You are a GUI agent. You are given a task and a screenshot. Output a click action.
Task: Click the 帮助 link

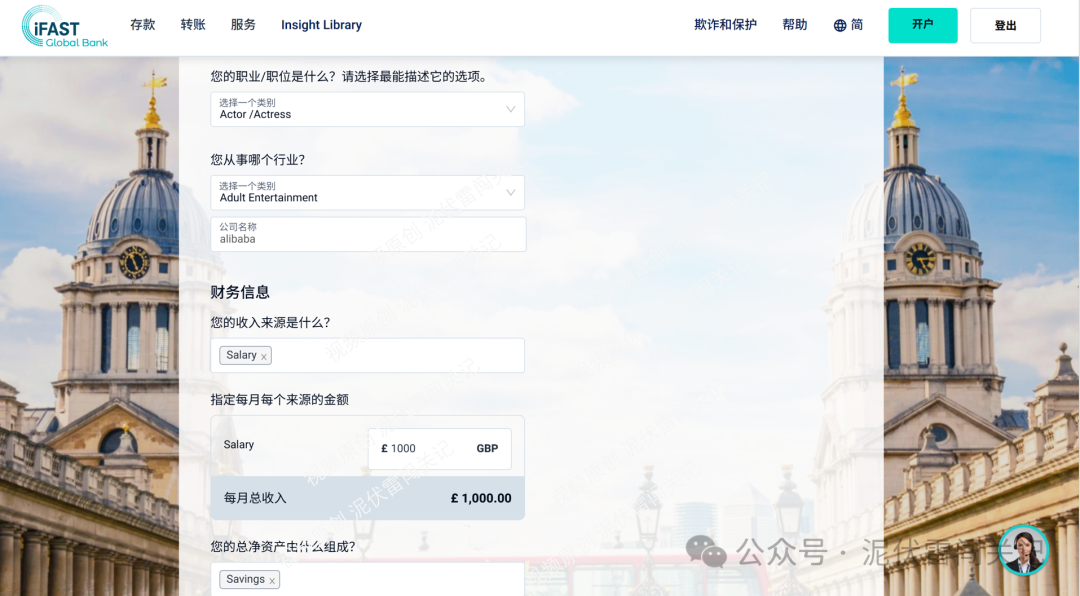(795, 24)
